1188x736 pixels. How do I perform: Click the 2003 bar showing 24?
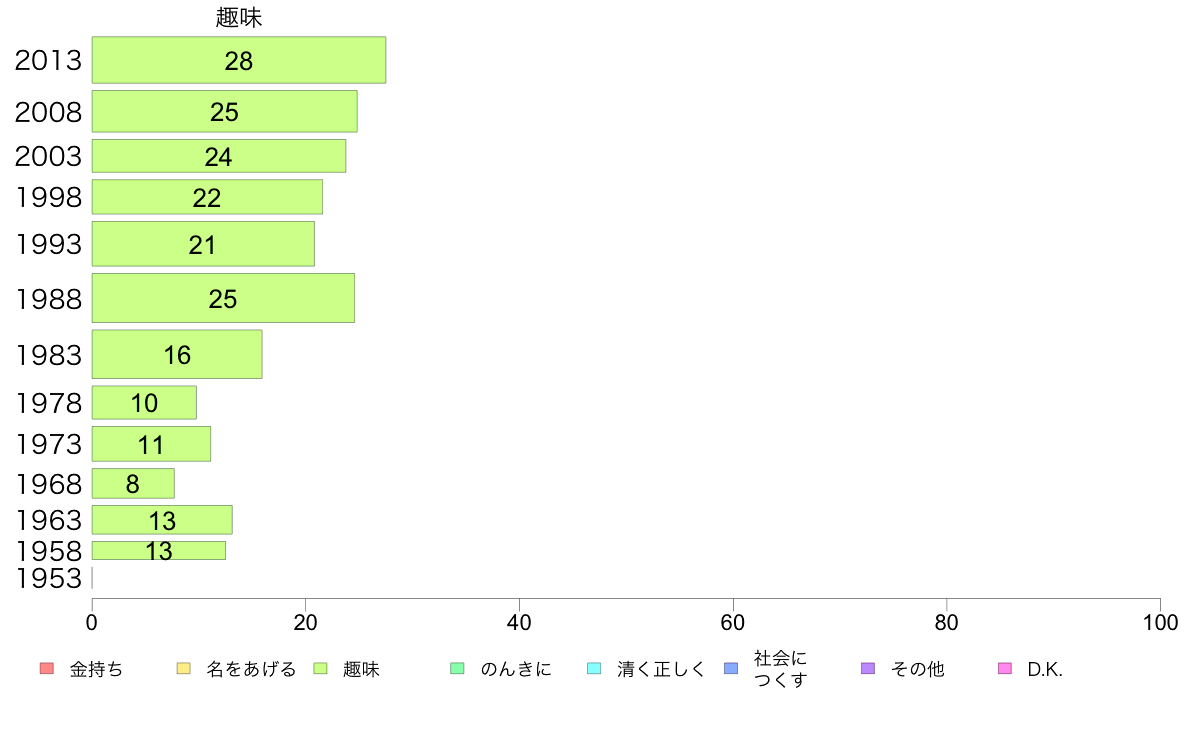[x=218, y=156]
